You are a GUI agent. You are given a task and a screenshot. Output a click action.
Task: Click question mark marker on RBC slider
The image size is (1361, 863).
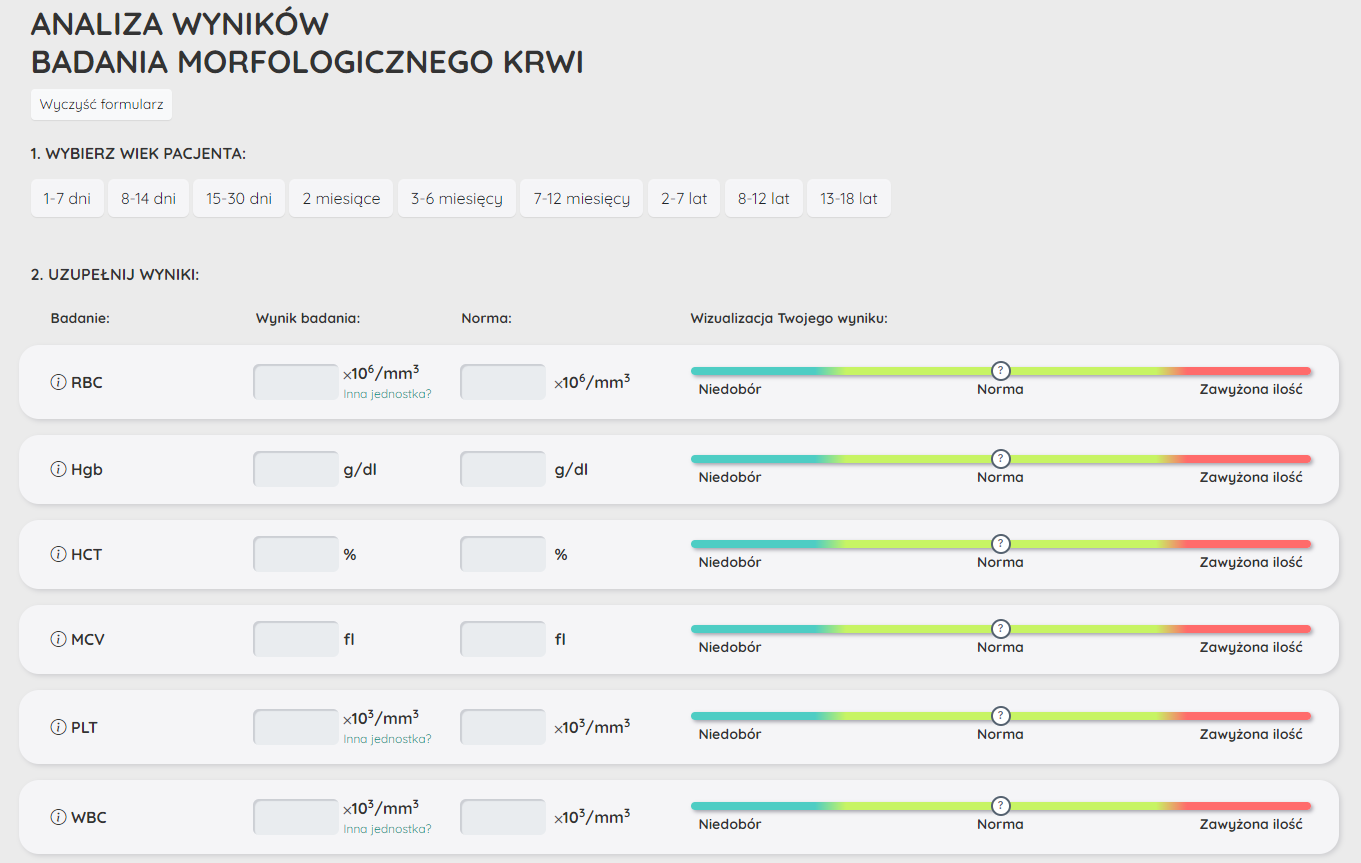(1000, 370)
